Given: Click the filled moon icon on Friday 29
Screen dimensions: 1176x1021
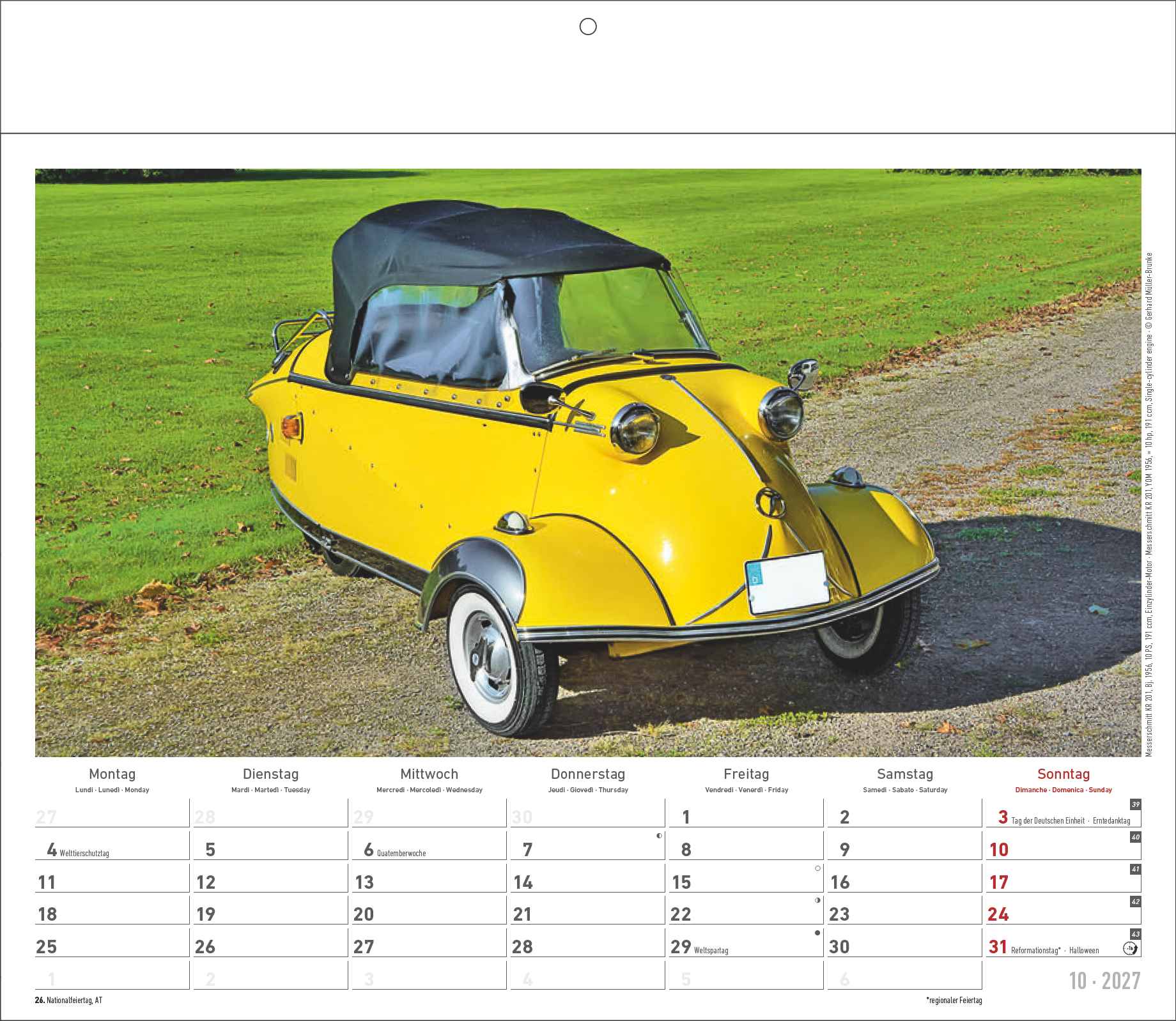Looking at the screenshot, I should coord(817,933).
